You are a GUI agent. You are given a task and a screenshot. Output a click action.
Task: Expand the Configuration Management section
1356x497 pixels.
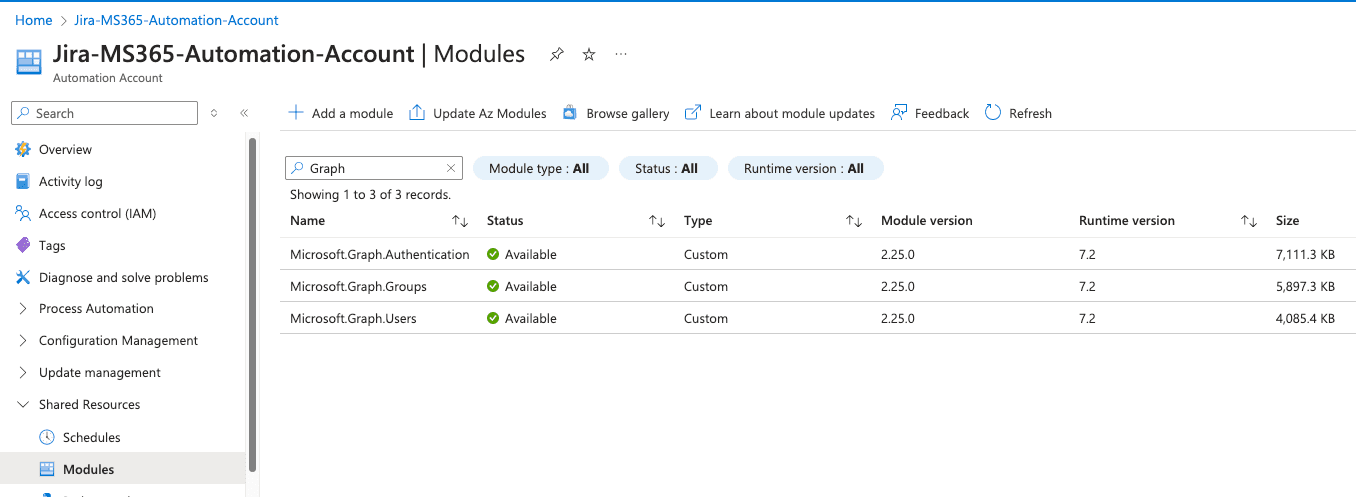[x=23, y=341]
